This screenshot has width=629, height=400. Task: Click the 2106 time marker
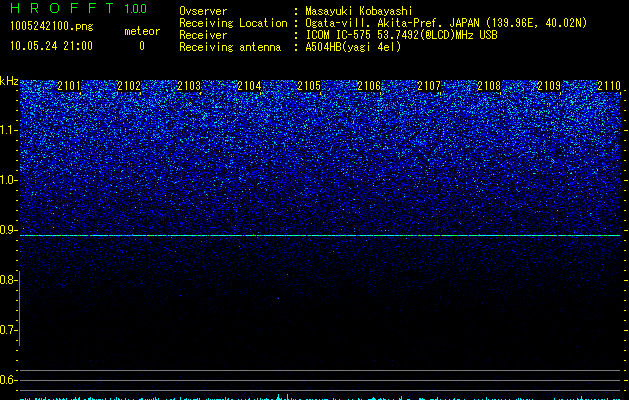[x=369, y=85]
